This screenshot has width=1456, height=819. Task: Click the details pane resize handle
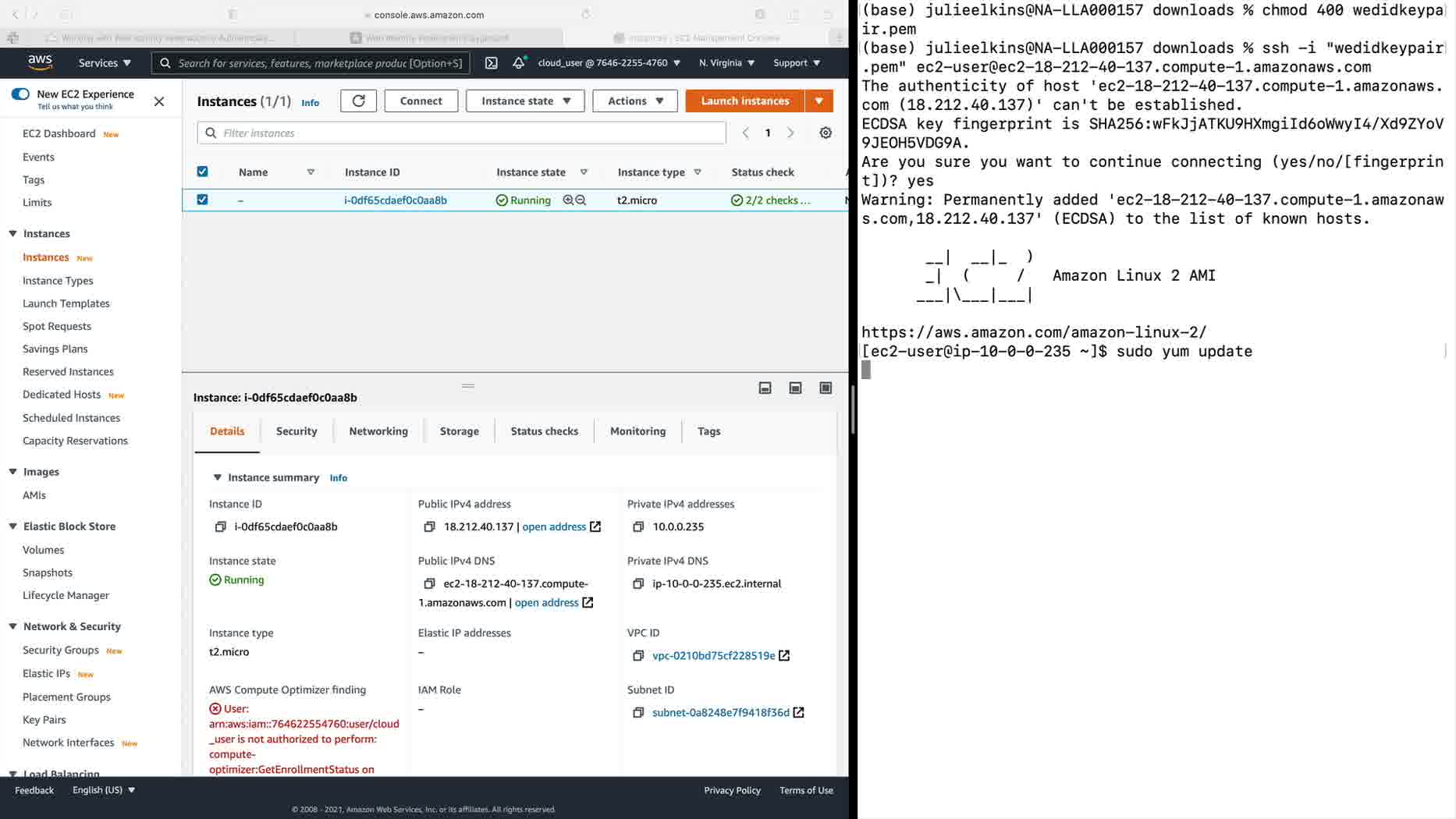(x=468, y=386)
